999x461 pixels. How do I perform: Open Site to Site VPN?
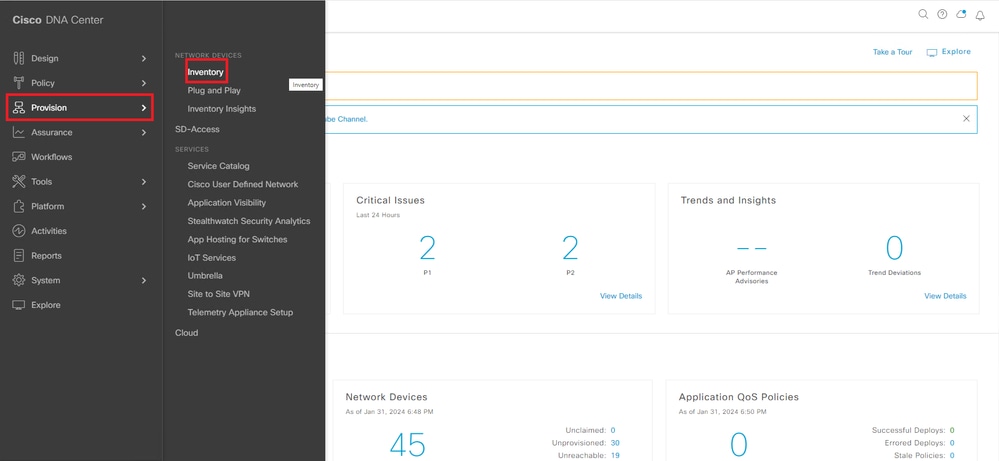click(219, 294)
